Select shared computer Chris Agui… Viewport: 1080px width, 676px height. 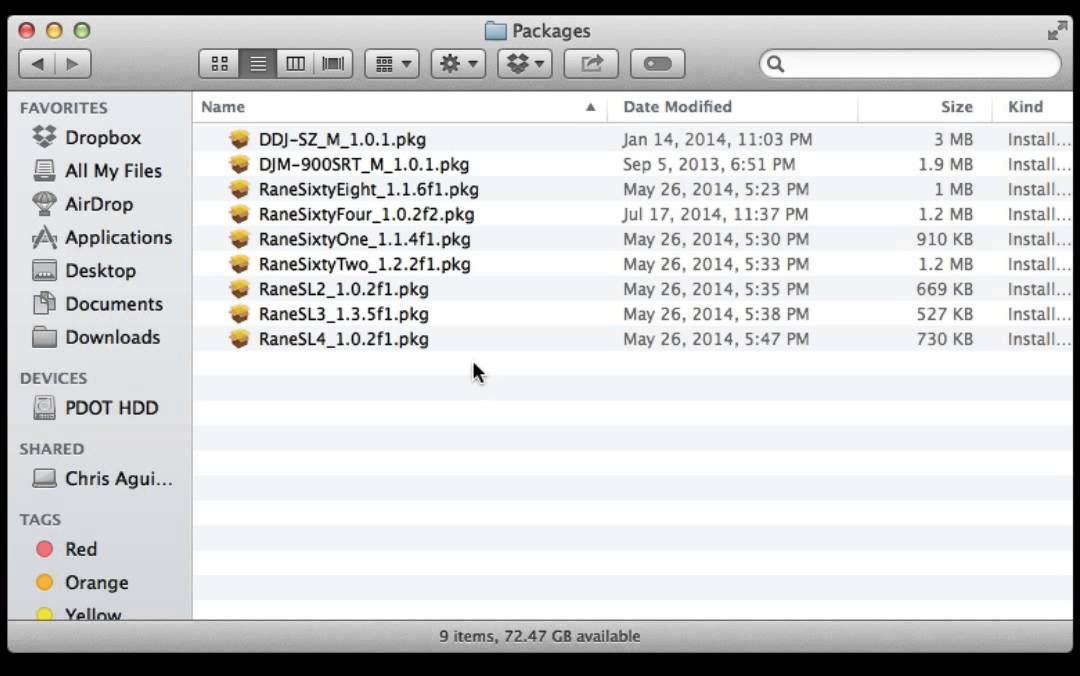click(103, 478)
